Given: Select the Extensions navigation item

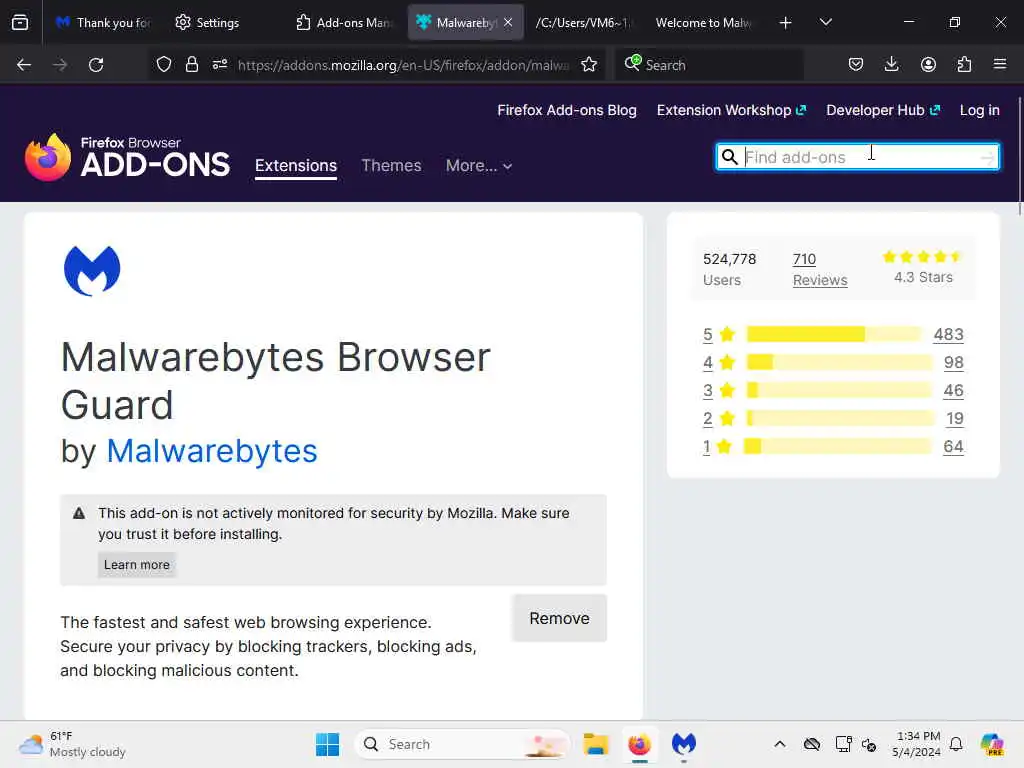Looking at the screenshot, I should [x=296, y=166].
